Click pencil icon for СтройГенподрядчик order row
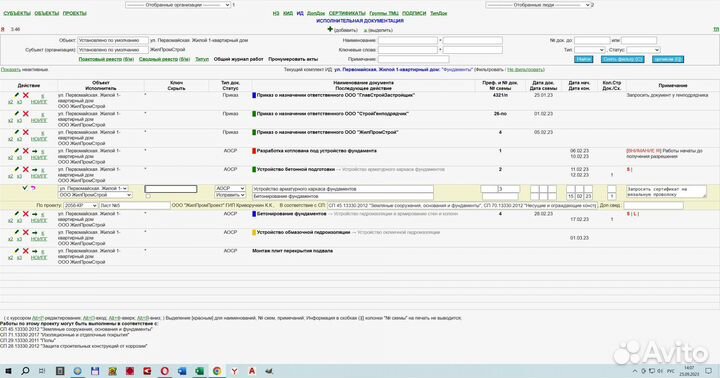This screenshot has height=378, width=720. pyautogui.click(x=17, y=113)
